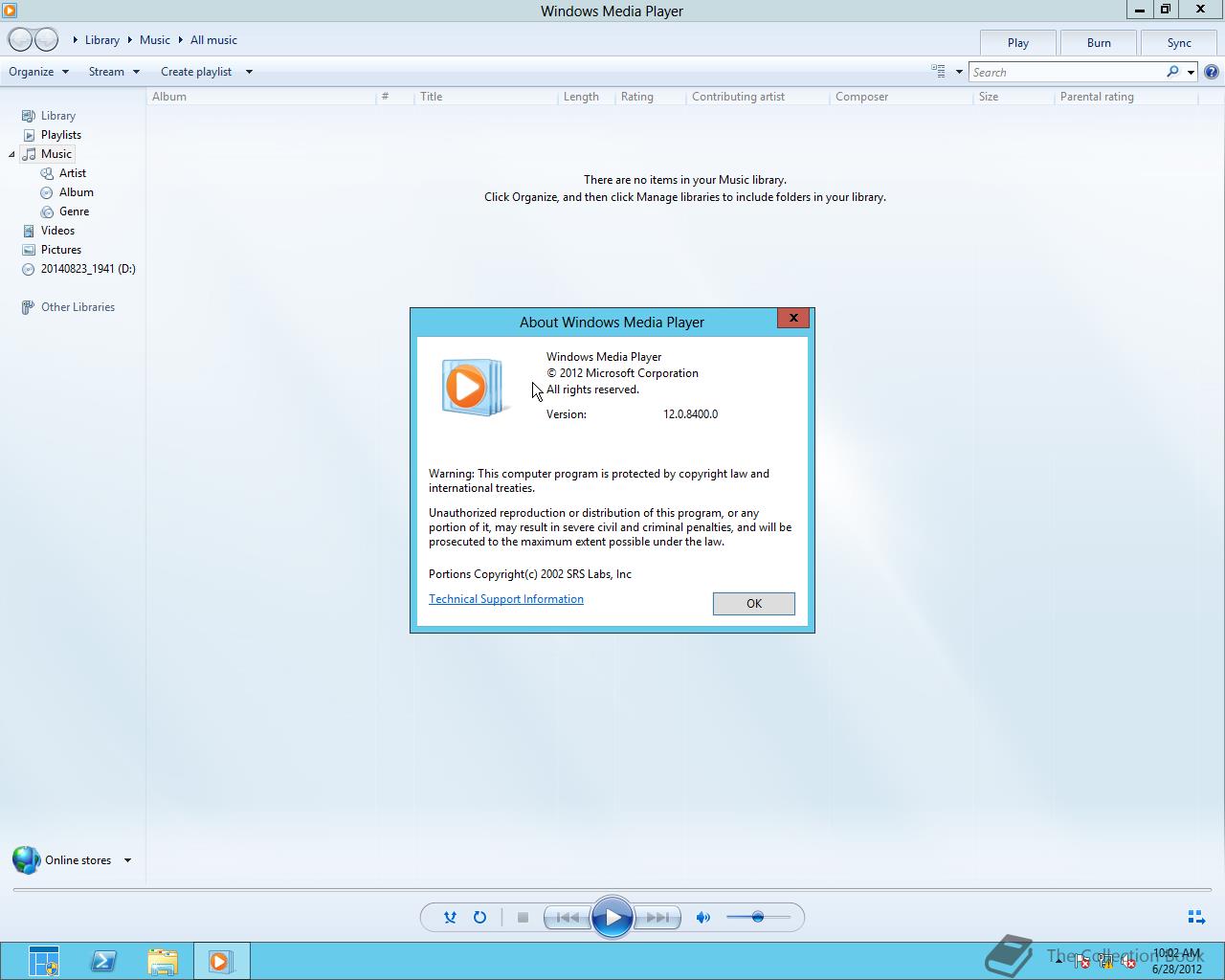Image resolution: width=1225 pixels, height=980 pixels.
Task: Switch to the Sync tab
Action: pos(1179,43)
